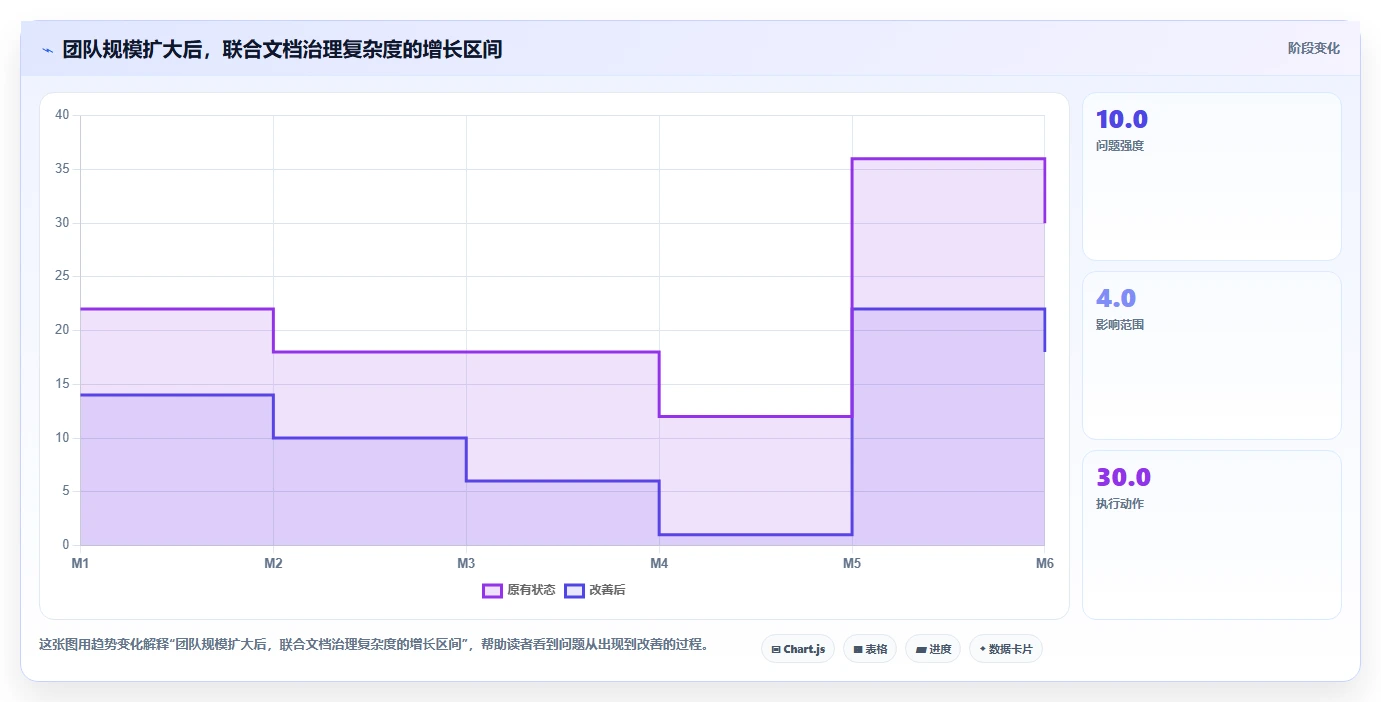Click the 15 y-axis value
Viewport: 1381px width, 702px height.
[62, 384]
